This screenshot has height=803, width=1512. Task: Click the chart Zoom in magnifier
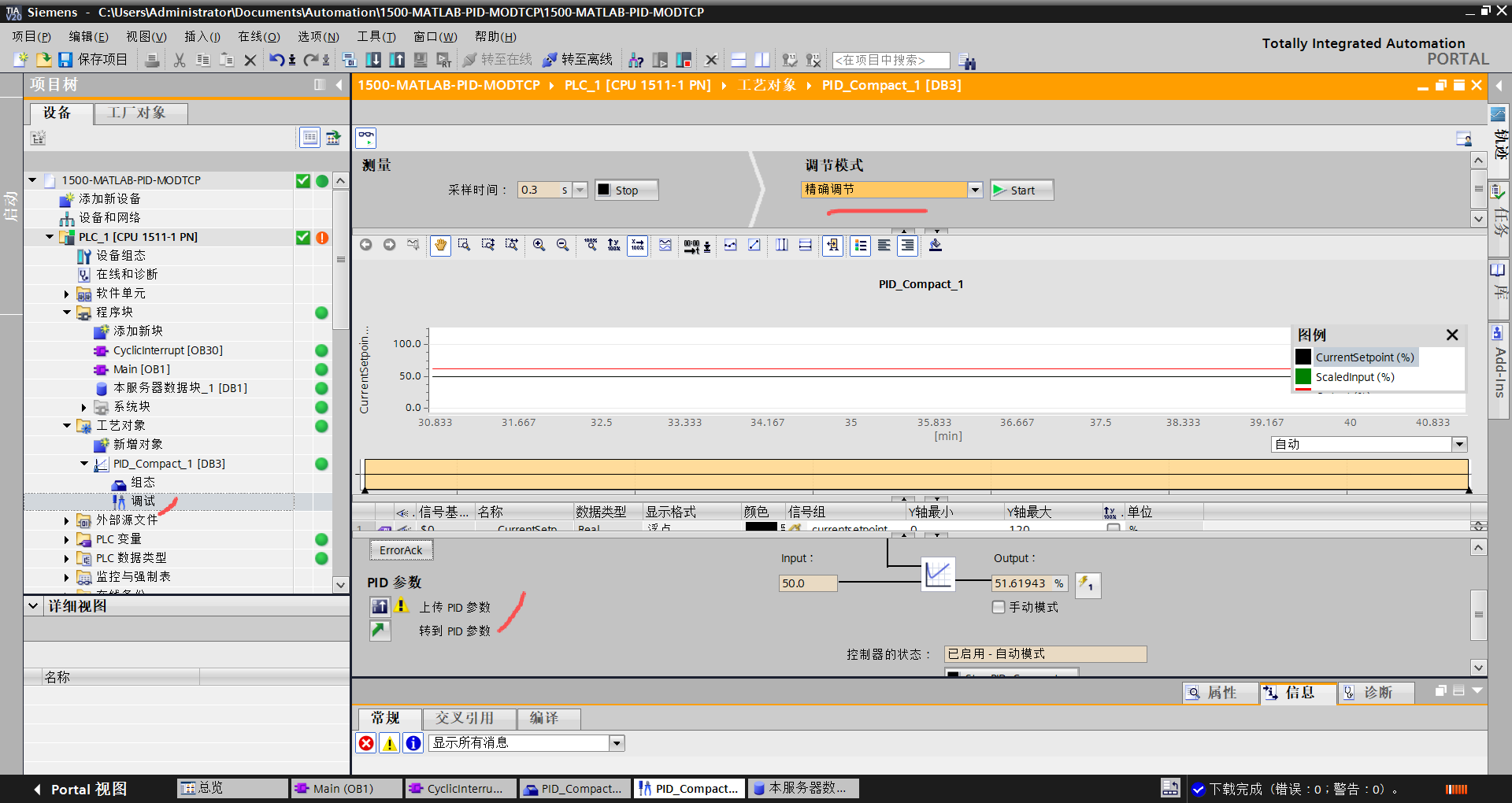539,246
